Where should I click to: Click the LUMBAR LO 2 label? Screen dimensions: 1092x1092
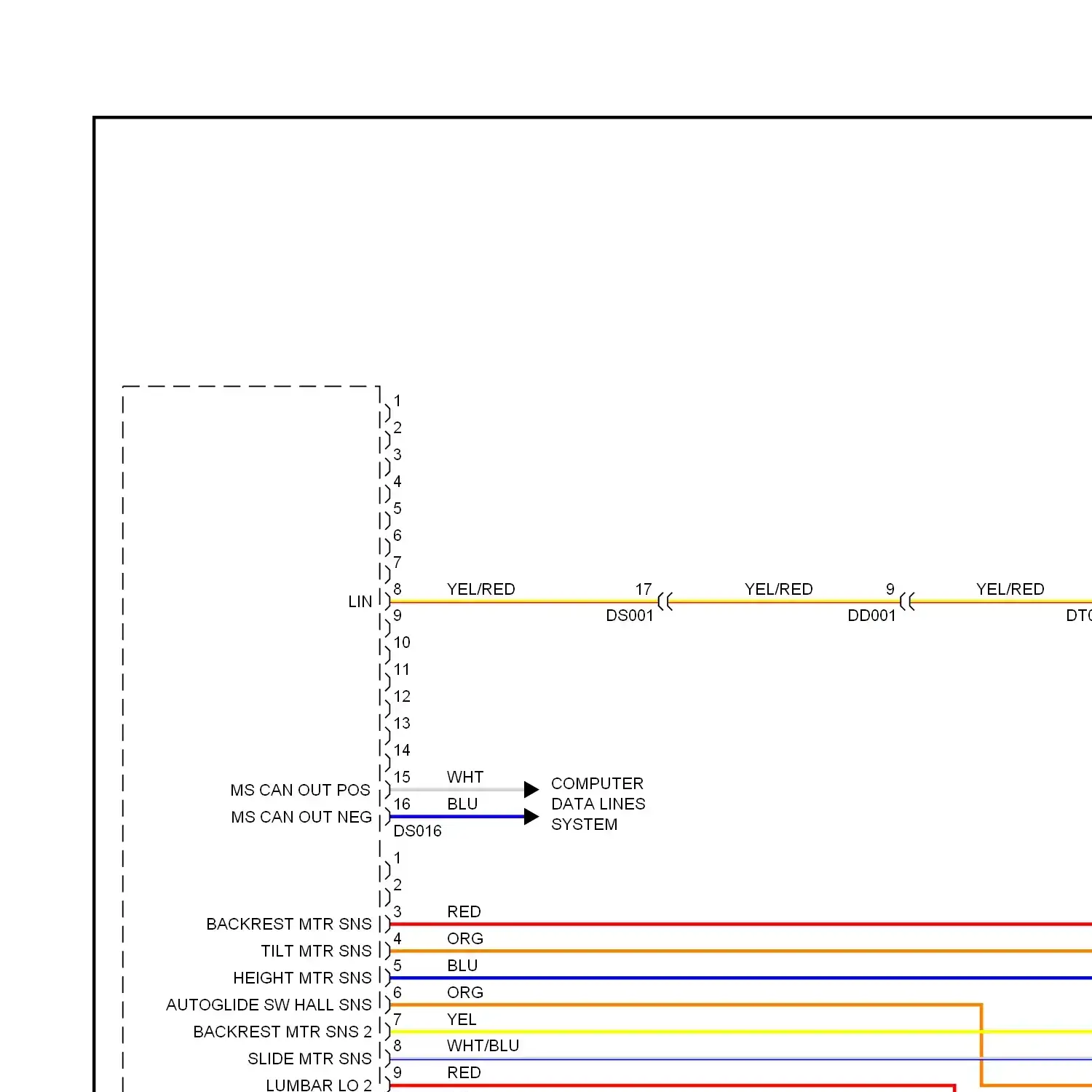[x=319, y=1085]
